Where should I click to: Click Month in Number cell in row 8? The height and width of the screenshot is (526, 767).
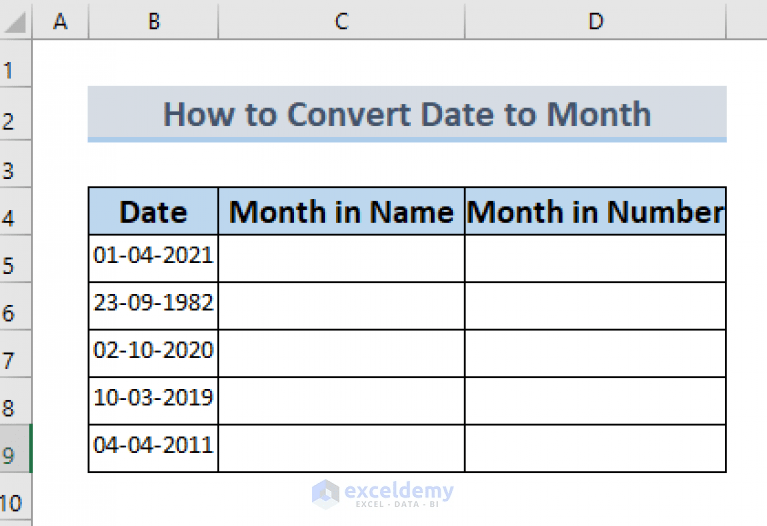[x=595, y=401]
